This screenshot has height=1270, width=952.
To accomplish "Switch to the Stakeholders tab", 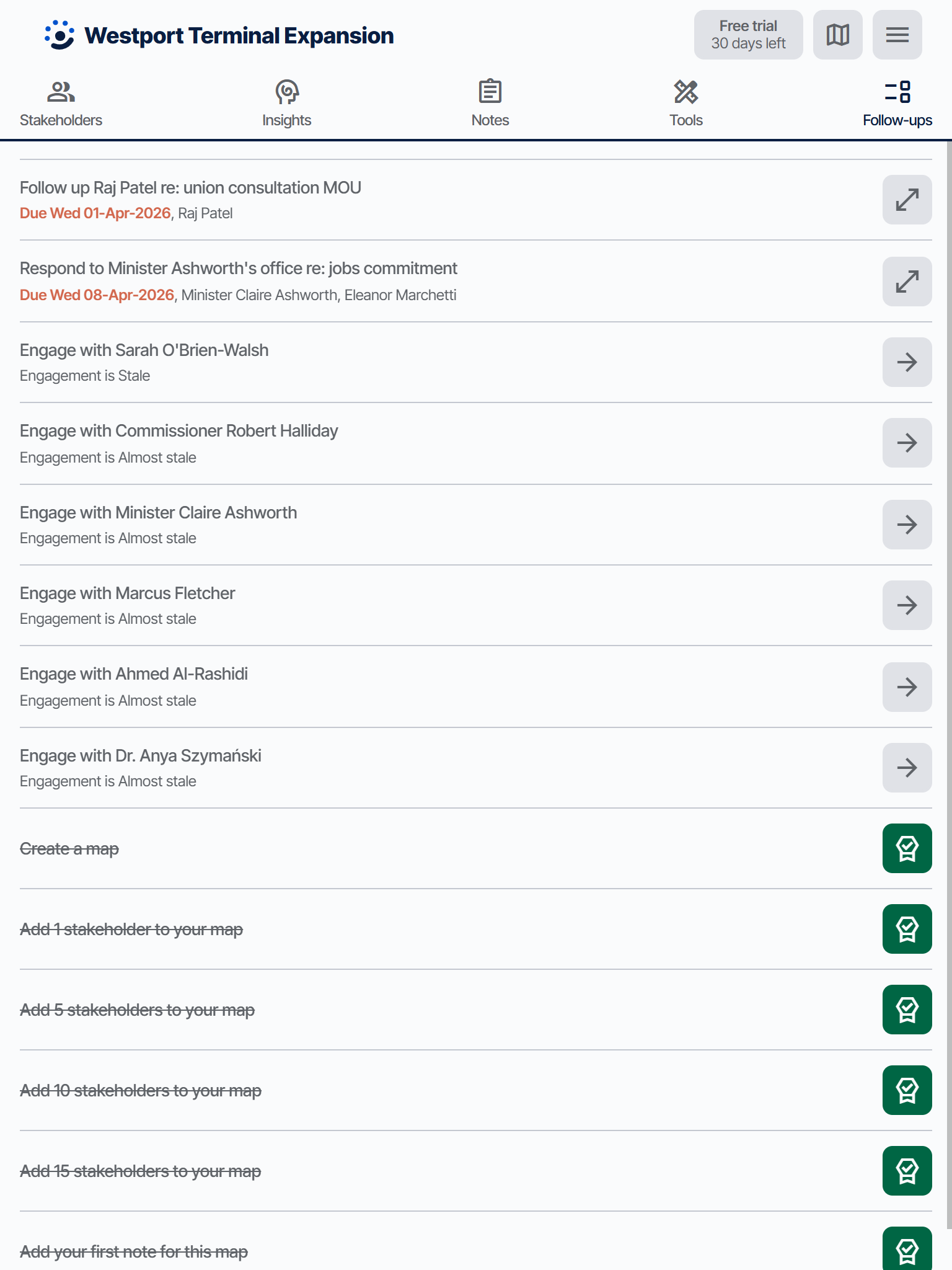I will pos(61,102).
